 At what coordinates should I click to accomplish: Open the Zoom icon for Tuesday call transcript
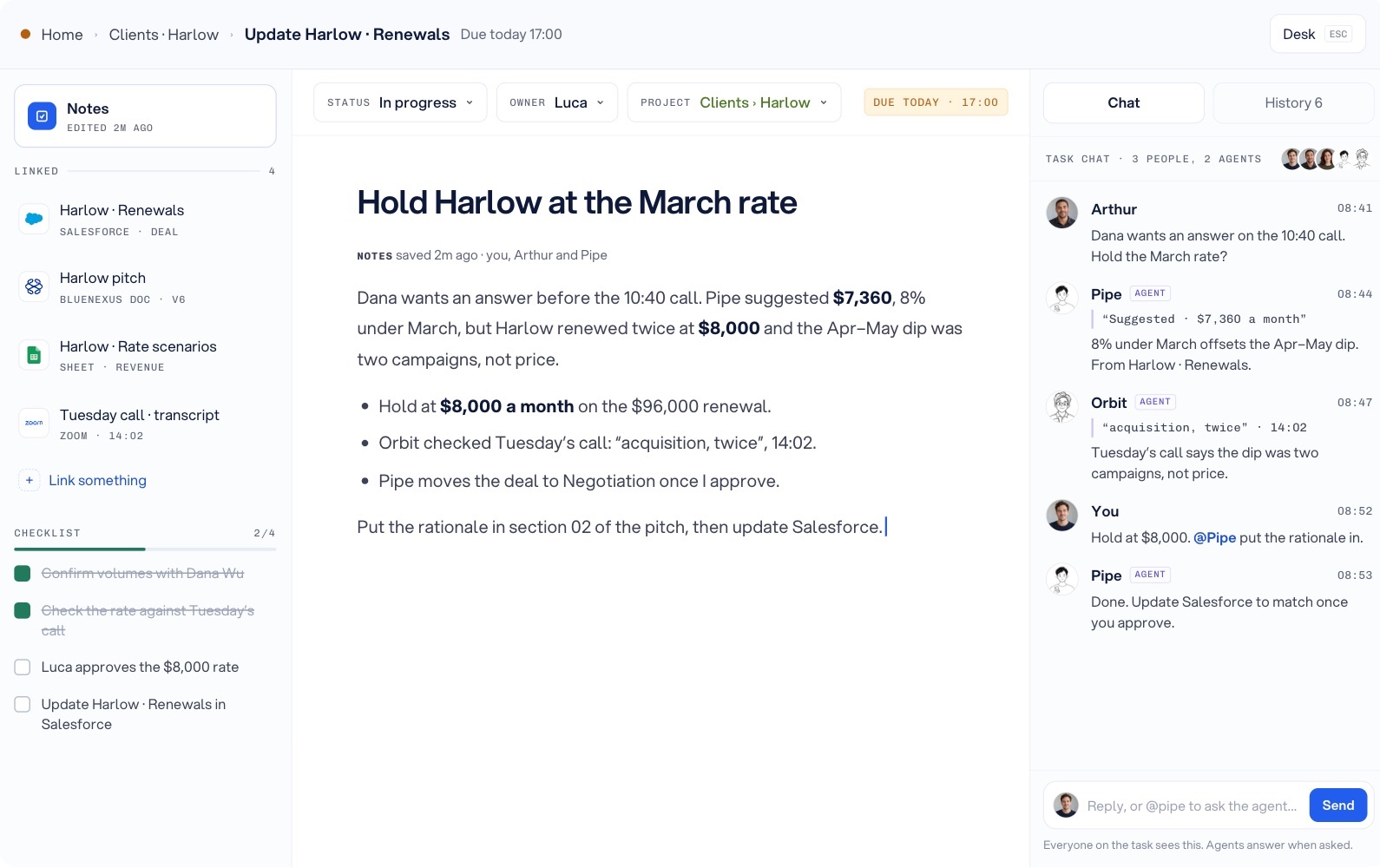click(x=34, y=423)
